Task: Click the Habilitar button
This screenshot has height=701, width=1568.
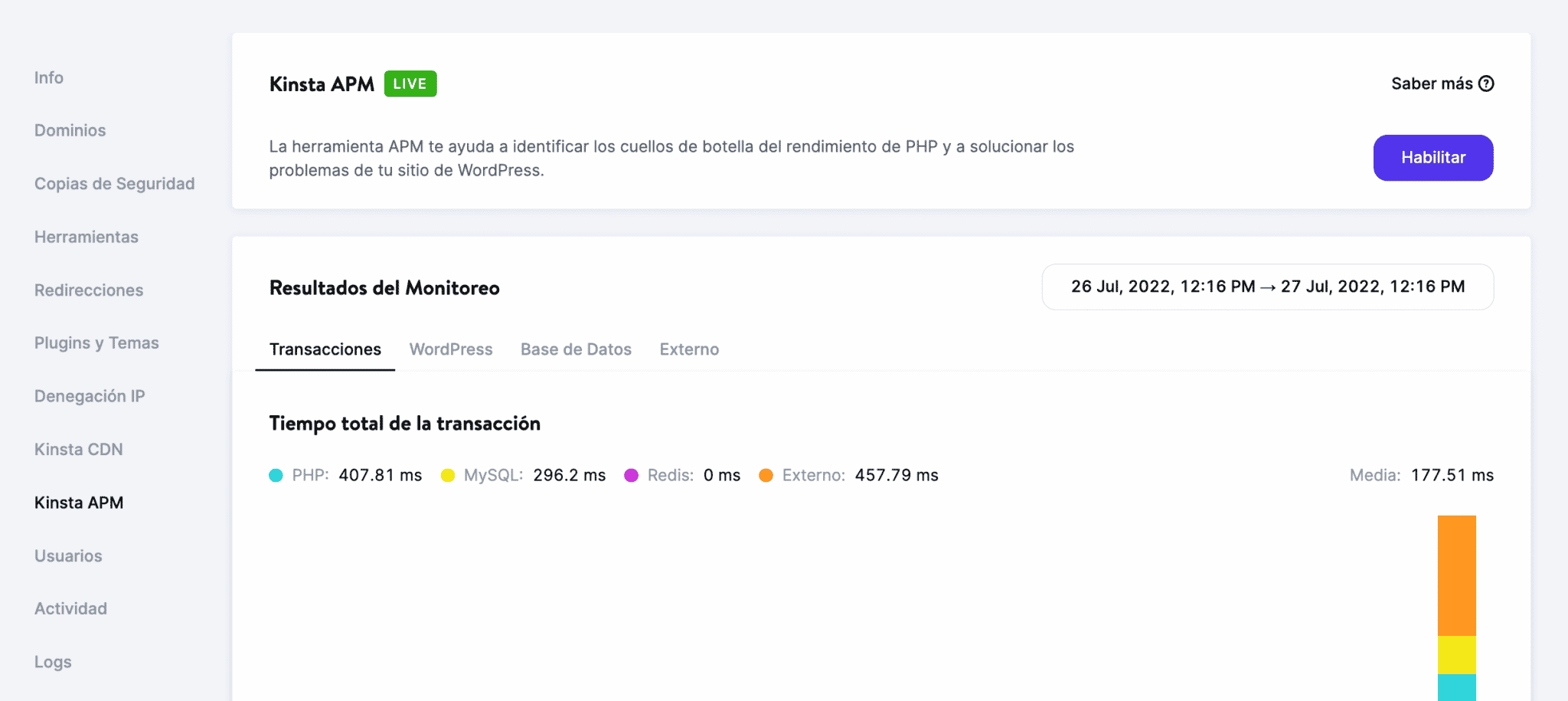Action: [1432, 158]
